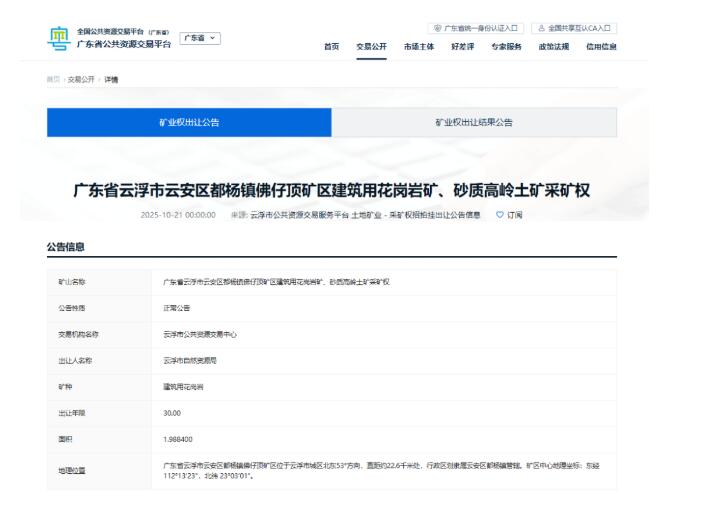
Task: Click the 订阅 subscribe link
Action: 515,214
